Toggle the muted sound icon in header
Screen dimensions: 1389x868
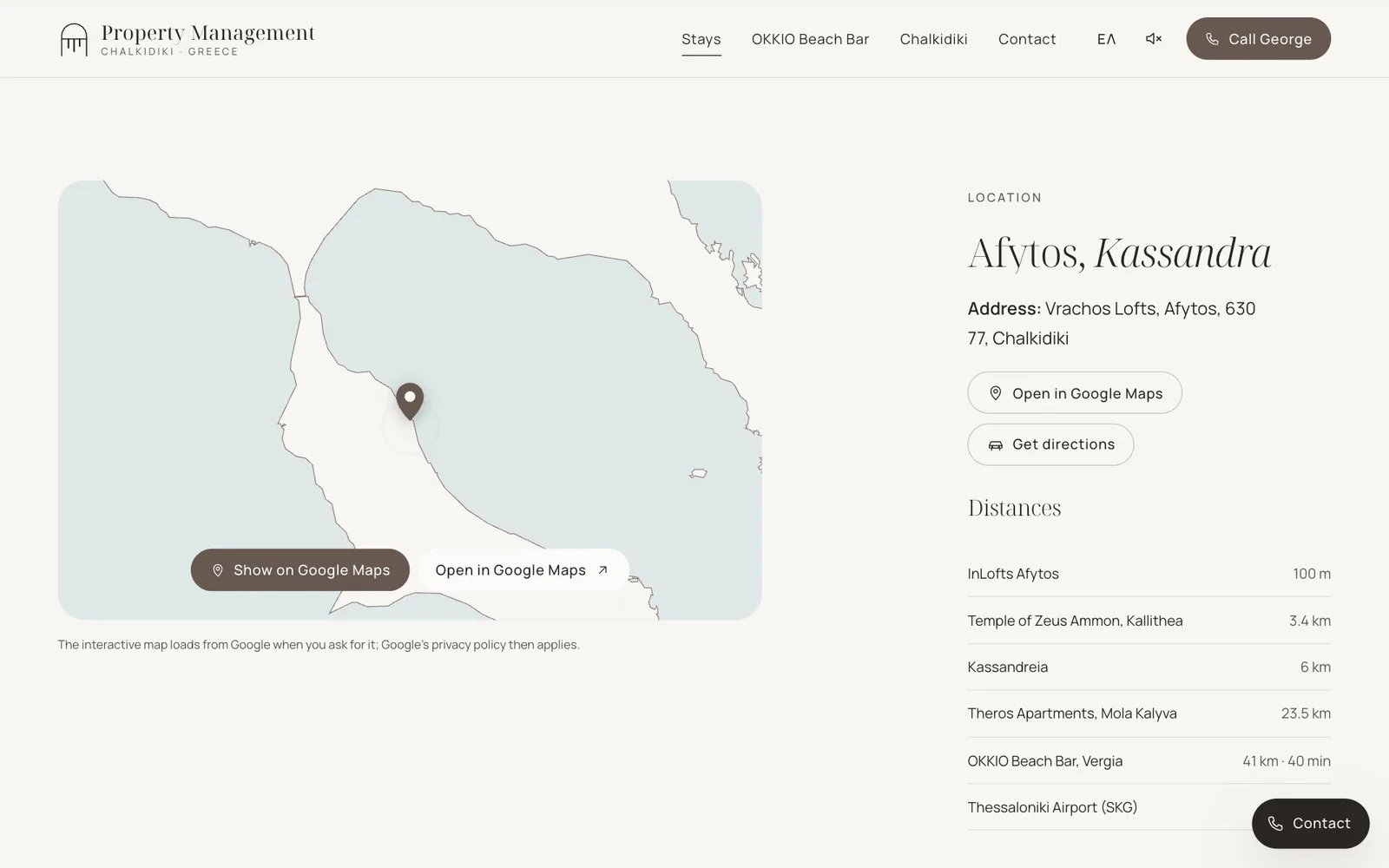tap(1154, 39)
